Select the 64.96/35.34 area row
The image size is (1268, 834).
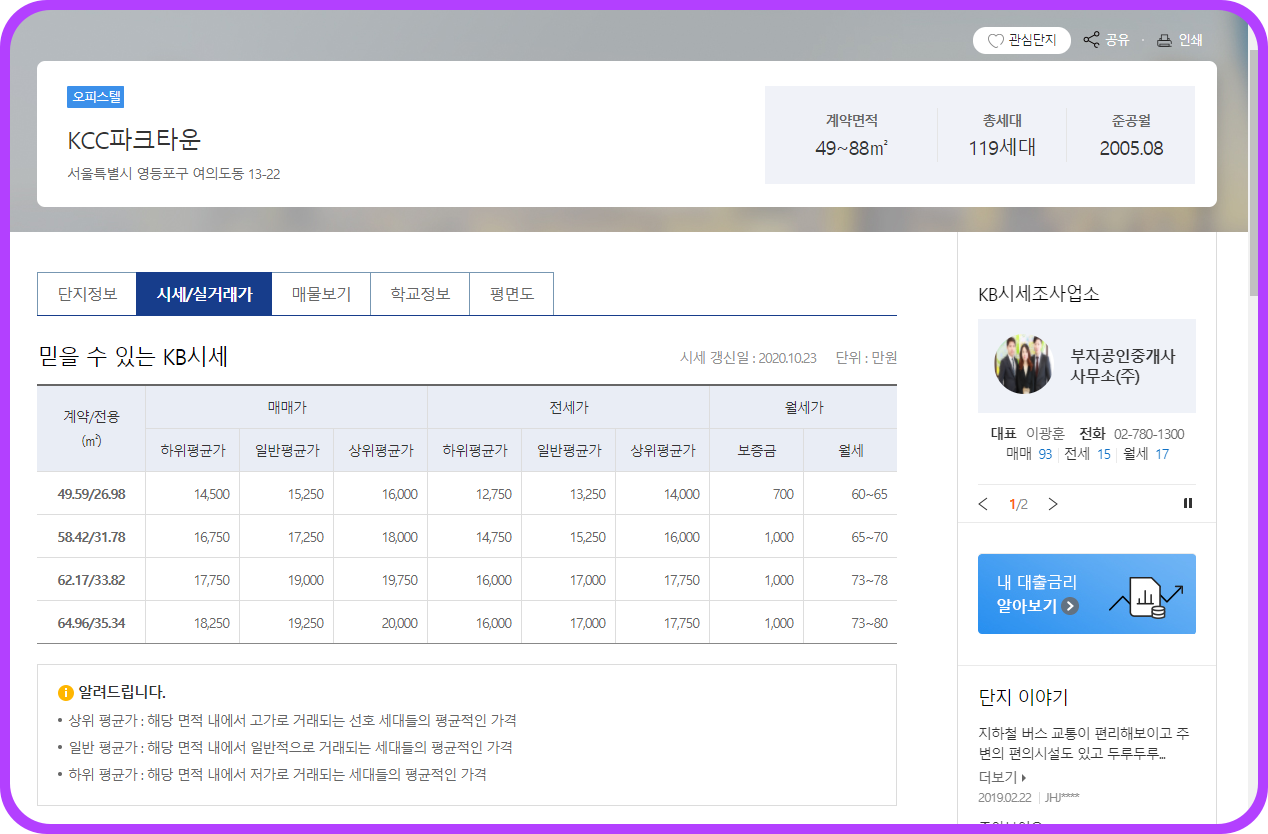click(x=467, y=623)
